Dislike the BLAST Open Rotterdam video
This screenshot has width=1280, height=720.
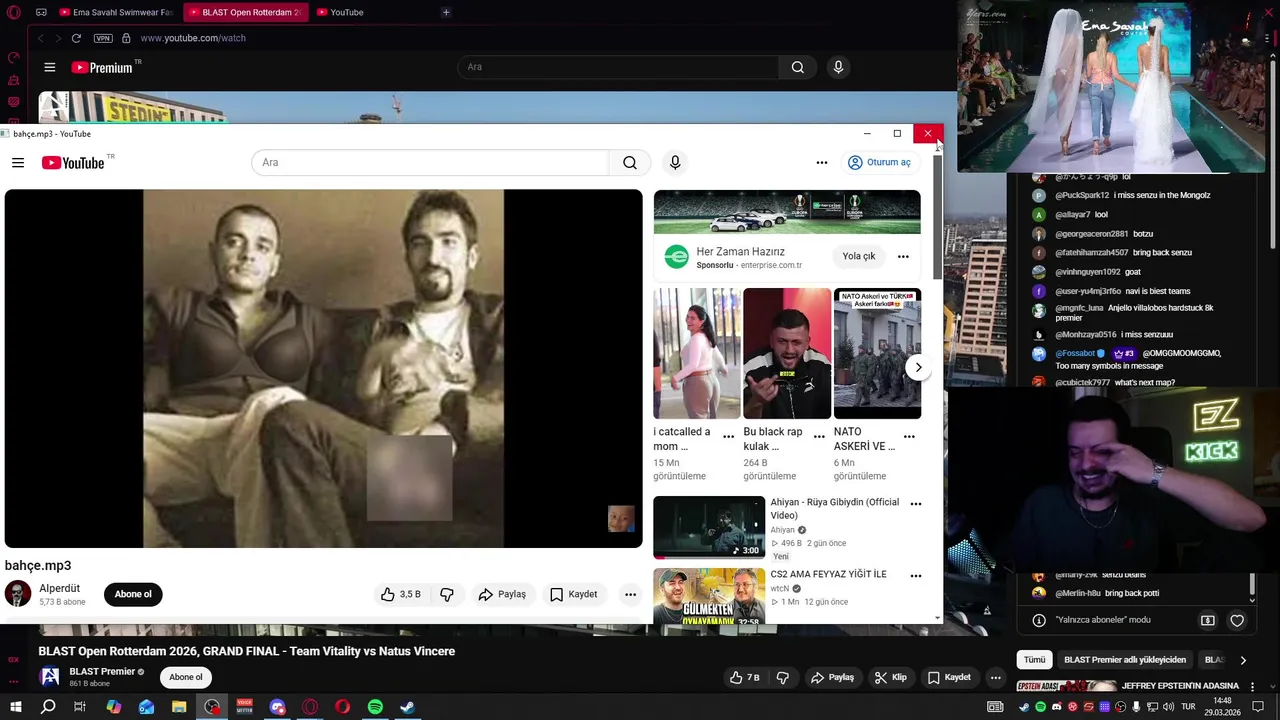click(782, 677)
